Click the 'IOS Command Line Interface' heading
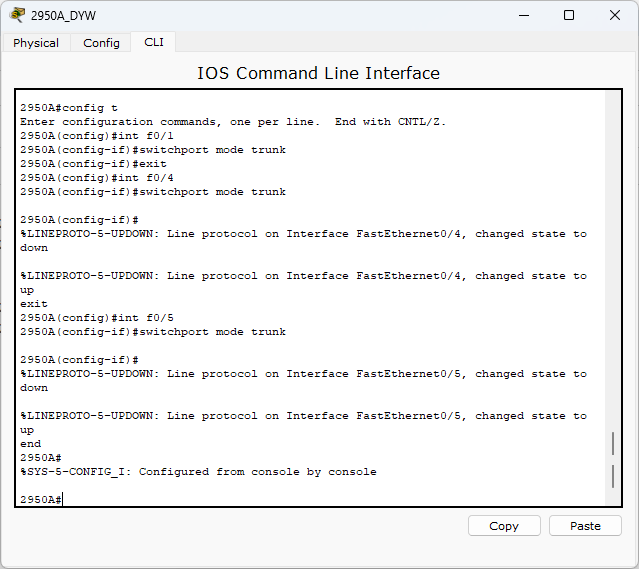 point(319,73)
